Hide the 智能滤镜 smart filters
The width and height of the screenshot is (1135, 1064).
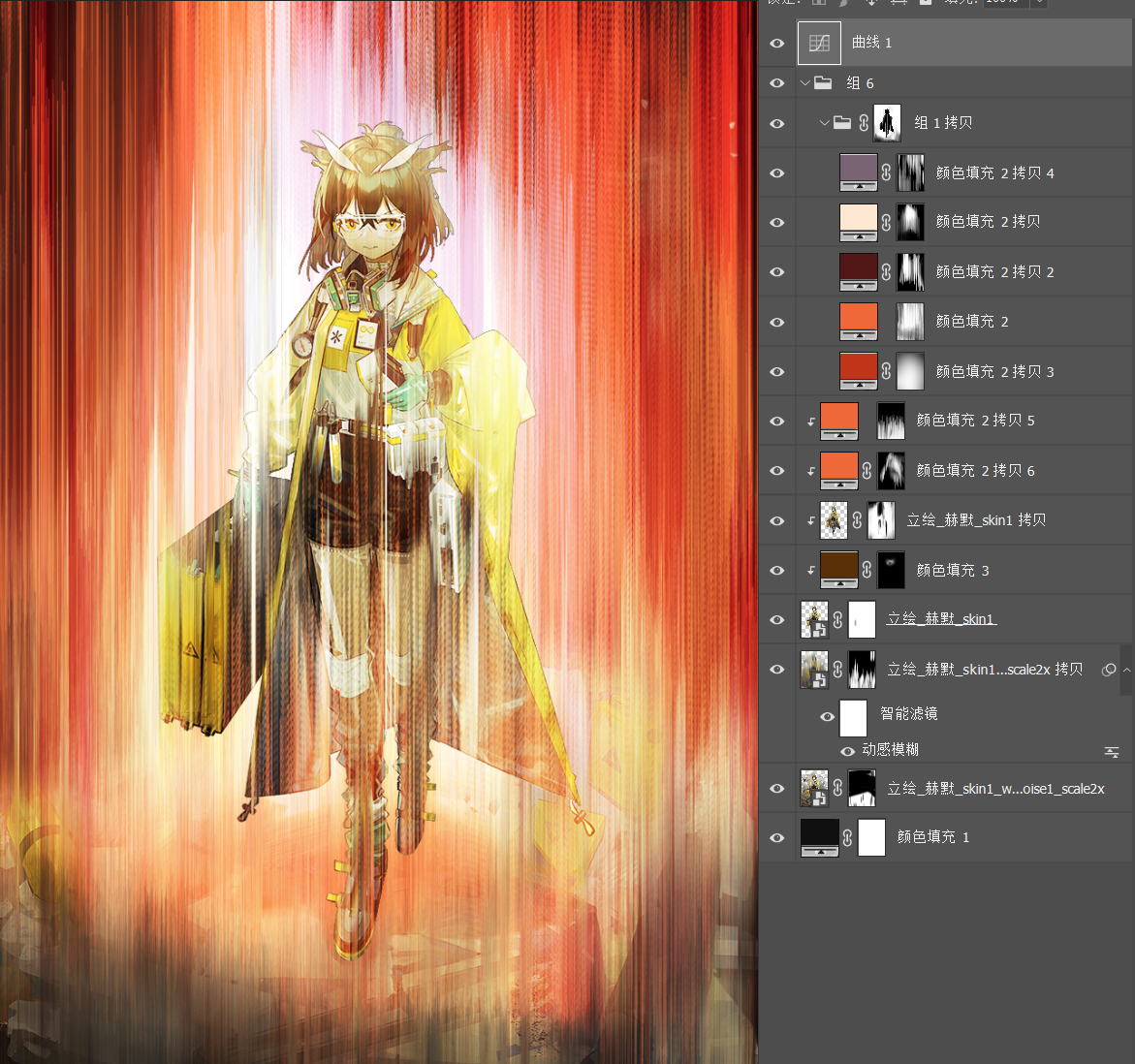pos(828,716)
